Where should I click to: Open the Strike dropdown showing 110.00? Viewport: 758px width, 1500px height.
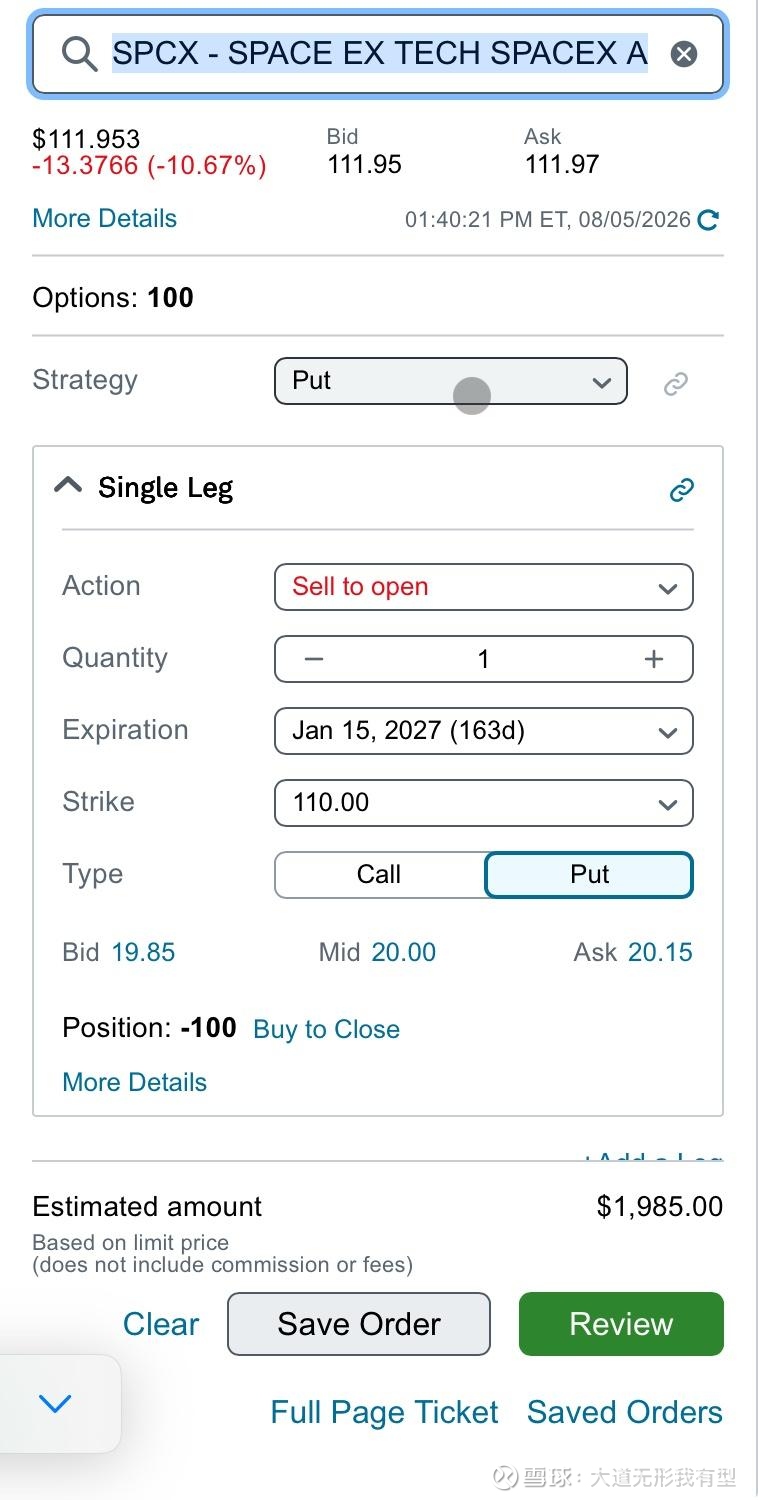point(484,803)
